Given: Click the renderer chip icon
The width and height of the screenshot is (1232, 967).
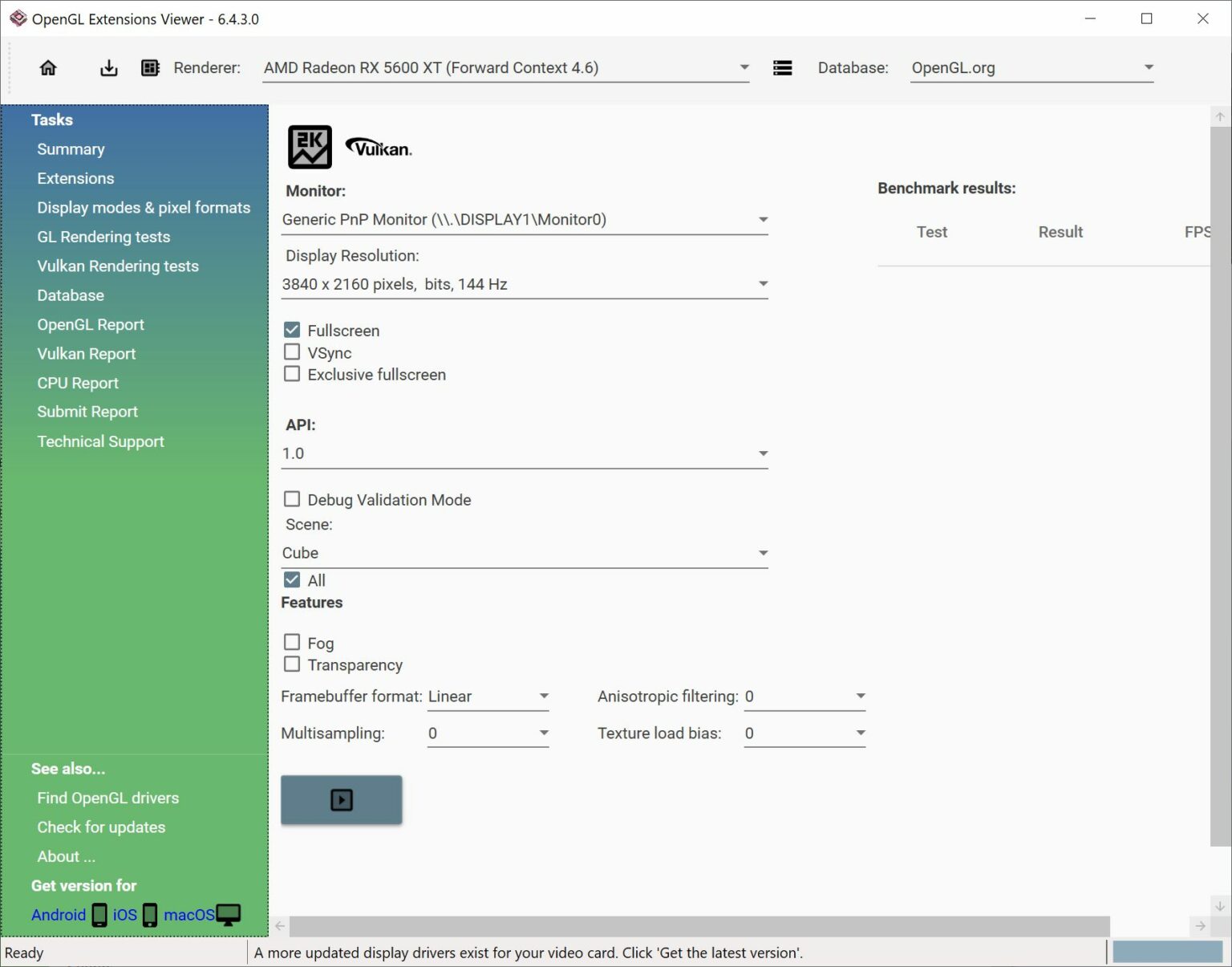Looking at the screenshot, I should pos(150,68).
